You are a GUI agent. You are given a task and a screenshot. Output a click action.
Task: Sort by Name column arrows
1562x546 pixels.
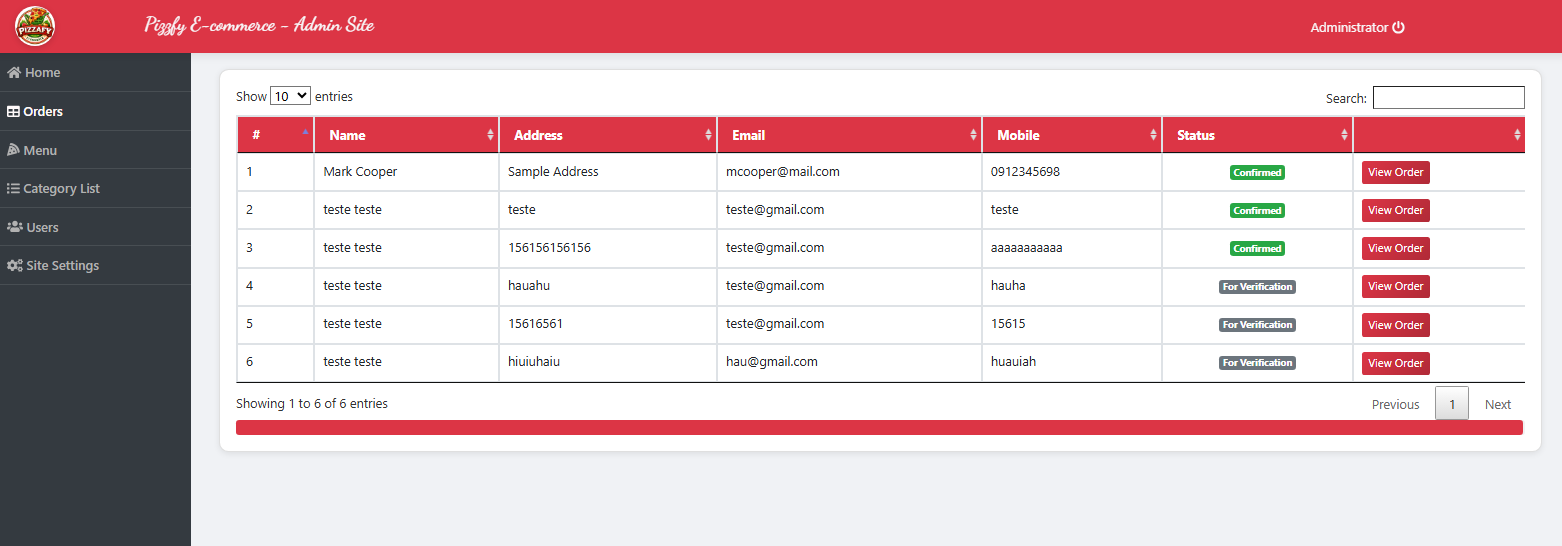click(490, 135)
